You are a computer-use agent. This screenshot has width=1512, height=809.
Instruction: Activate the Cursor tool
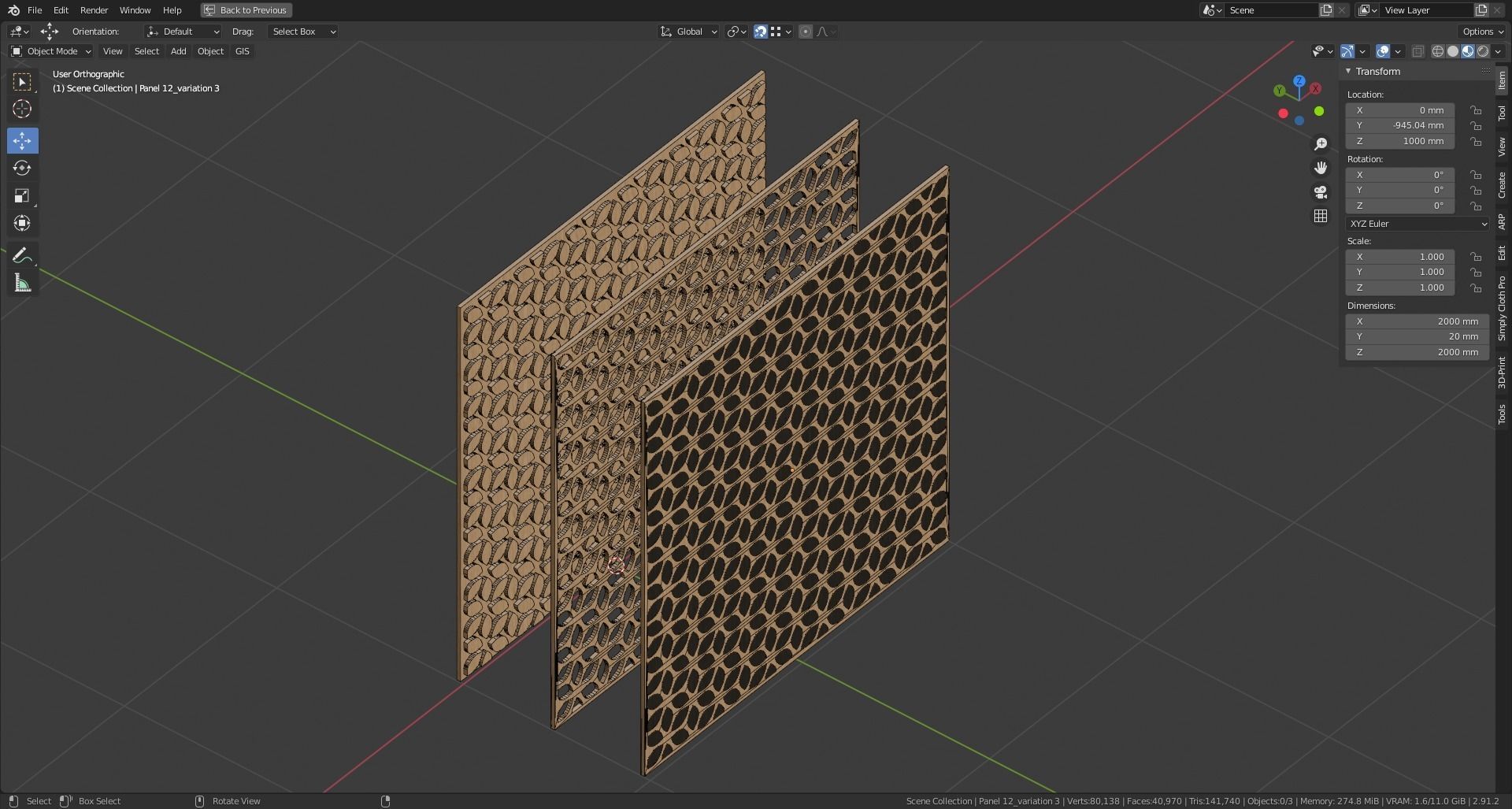point(22,109)
